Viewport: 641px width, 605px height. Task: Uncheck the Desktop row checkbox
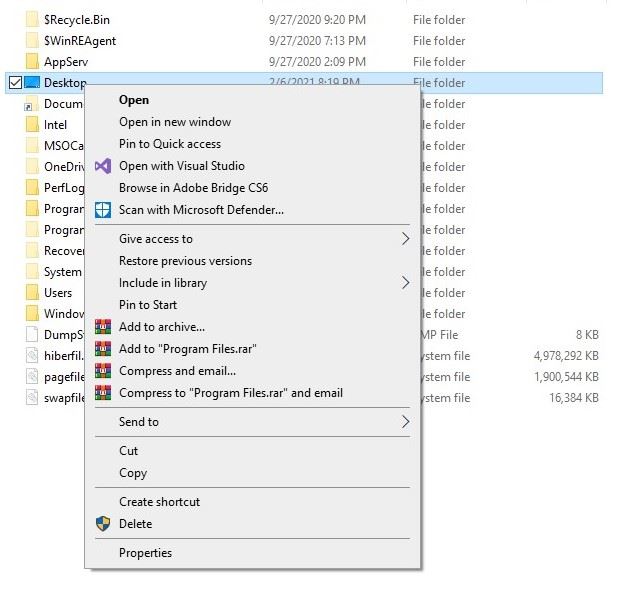tap(16, 83)
